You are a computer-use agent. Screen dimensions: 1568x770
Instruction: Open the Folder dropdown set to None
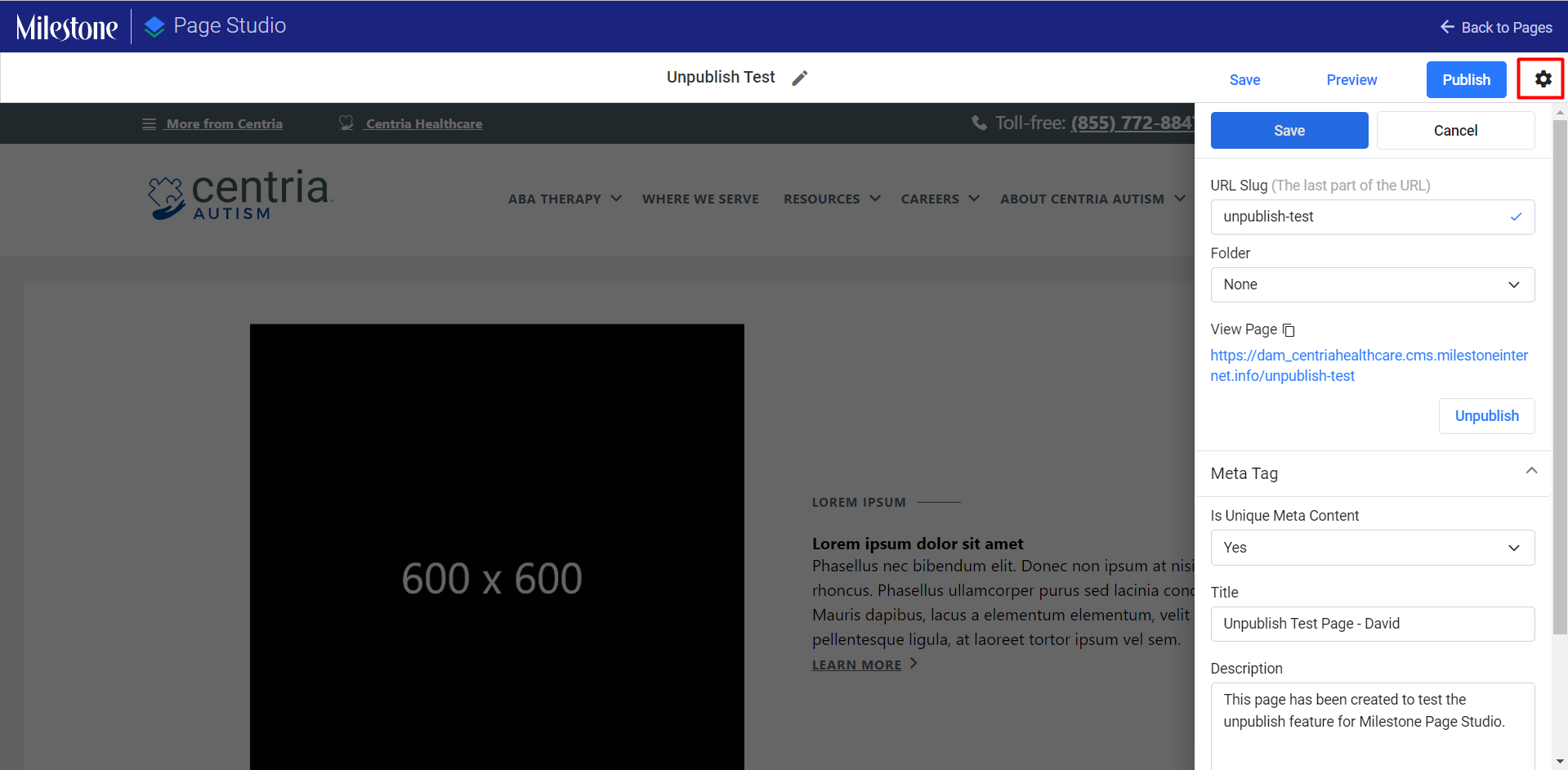[x=1372, y=284]
